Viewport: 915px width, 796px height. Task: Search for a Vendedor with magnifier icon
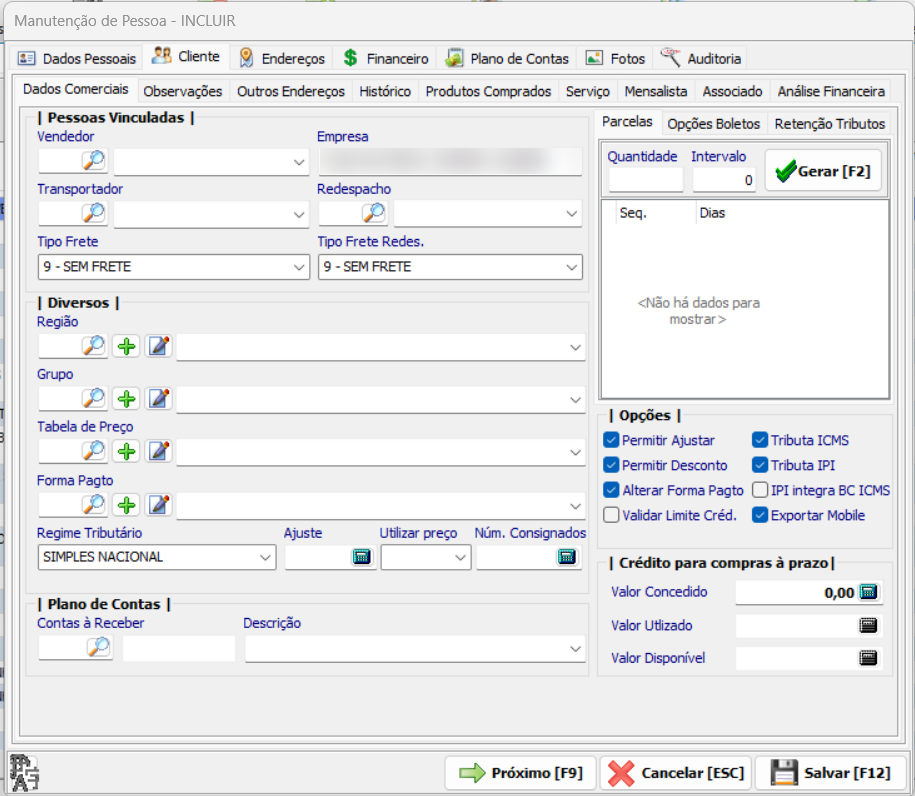[x=94, y=160]
